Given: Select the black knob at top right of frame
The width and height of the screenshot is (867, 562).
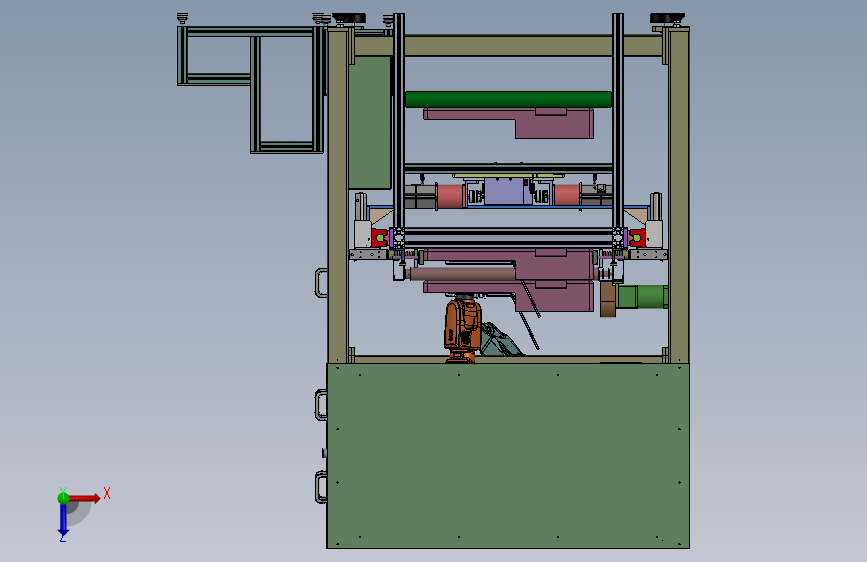Looking at the screenshot, I should 667,19.
